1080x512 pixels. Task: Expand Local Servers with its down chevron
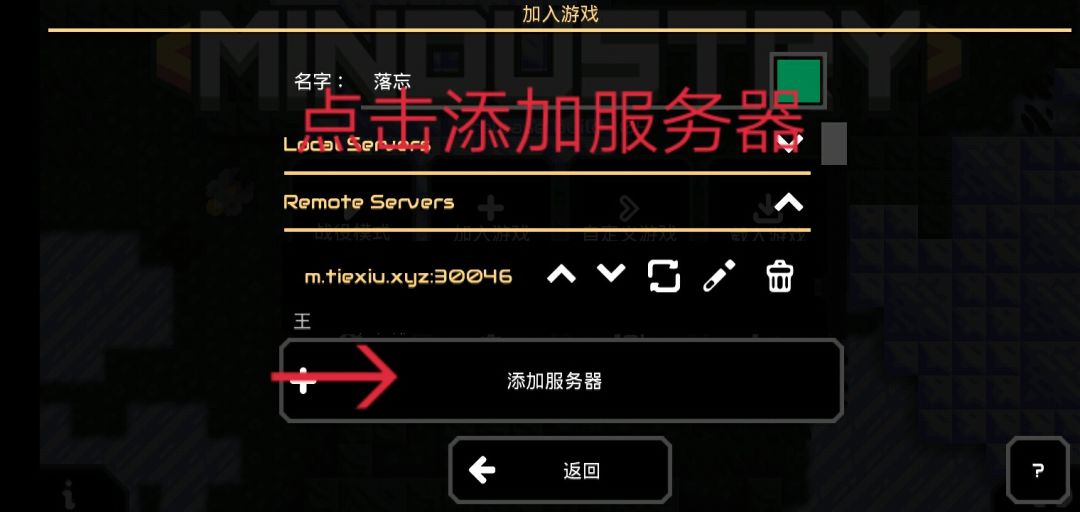click(789, 143)
